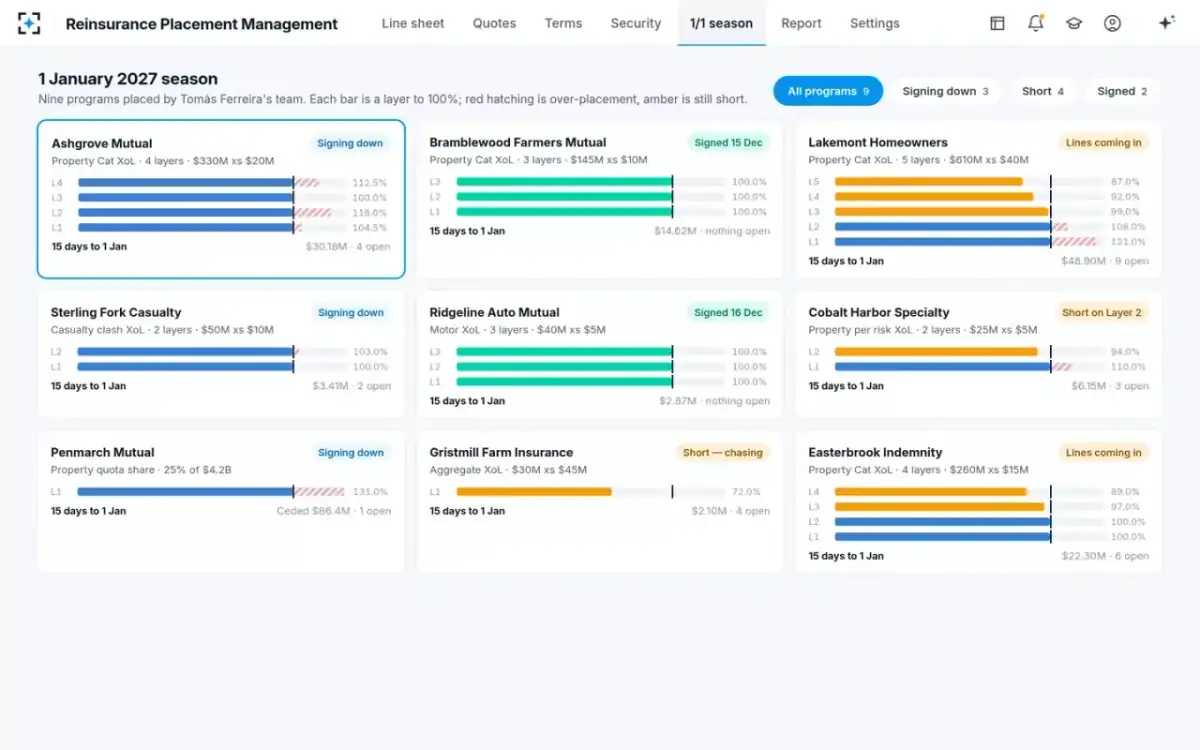The width and height of the screenshot is (1200, 750).
Task: Filter by All programs 9
Action: (828, 91)
